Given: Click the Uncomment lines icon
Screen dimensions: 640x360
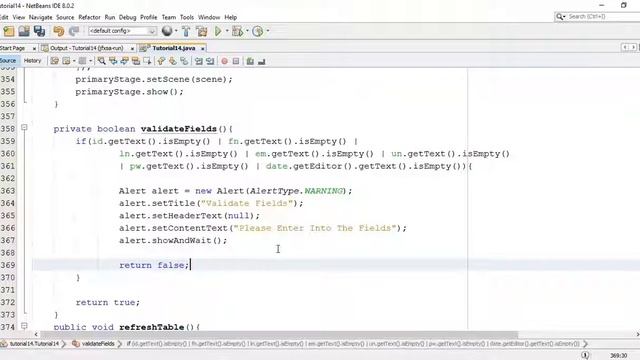Looking at the screenshot, I should tap(262, 61).
